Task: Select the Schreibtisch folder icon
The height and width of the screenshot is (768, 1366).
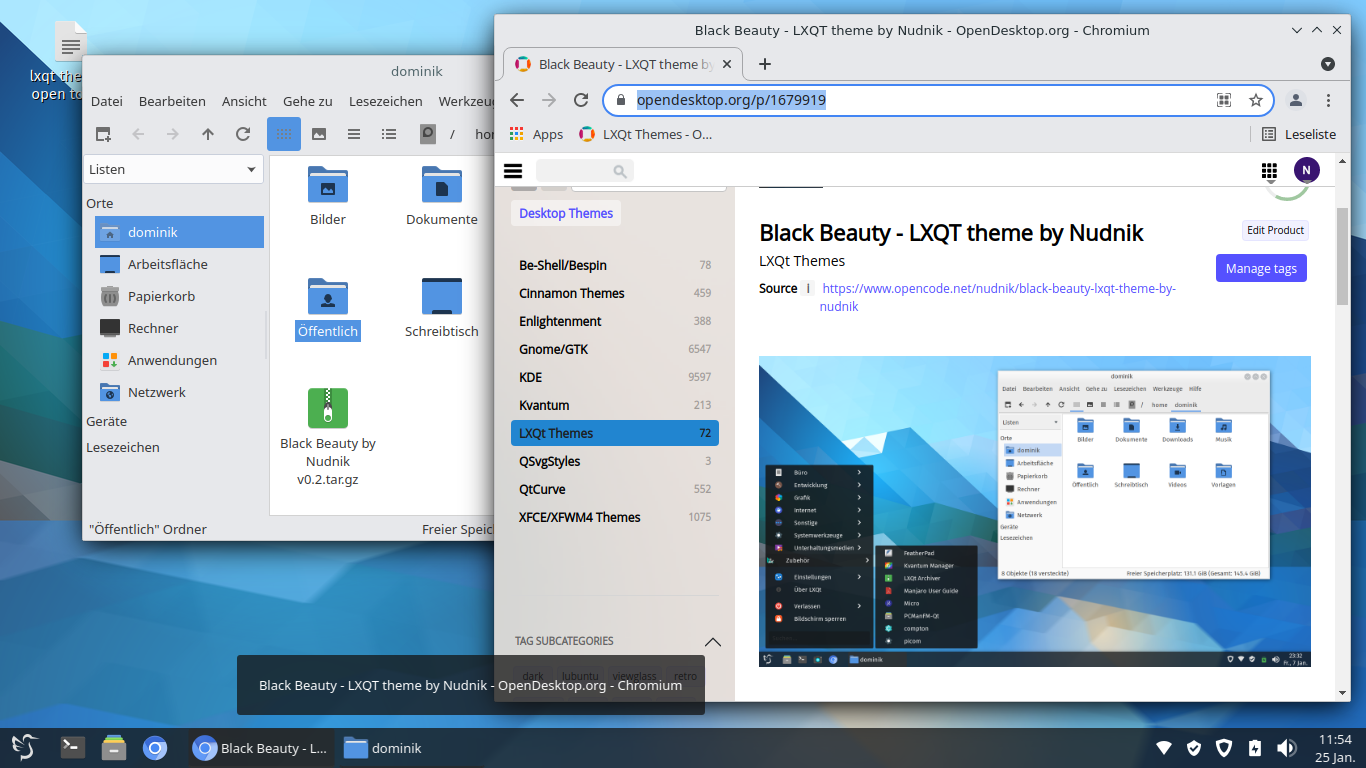Action: [x=442, y=296]
